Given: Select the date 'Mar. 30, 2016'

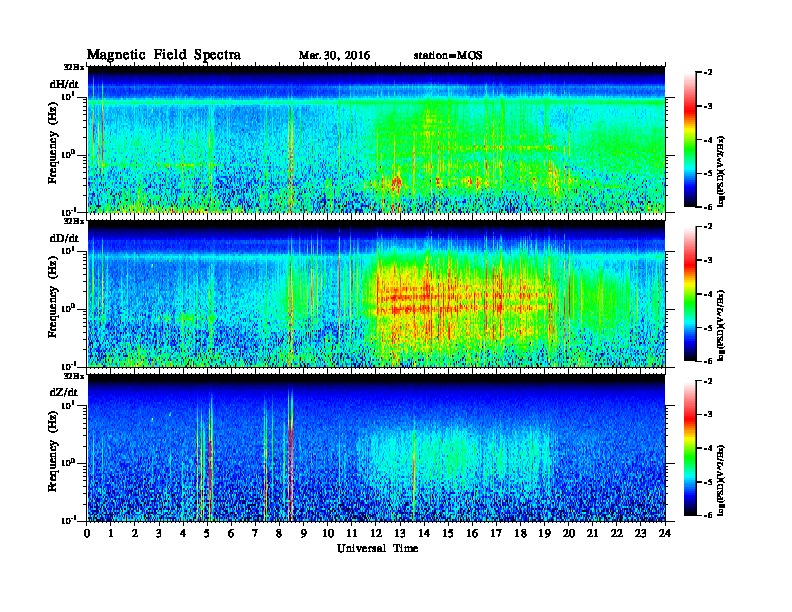Looking at the screenshot, I should 334,56.
